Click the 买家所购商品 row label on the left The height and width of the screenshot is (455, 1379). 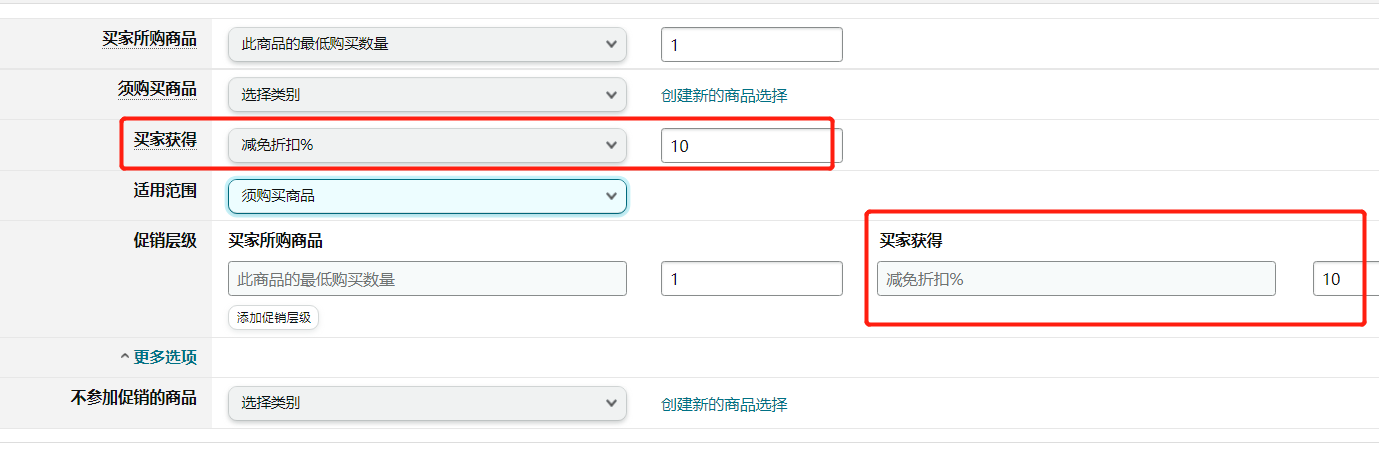(x=149, y=39)
